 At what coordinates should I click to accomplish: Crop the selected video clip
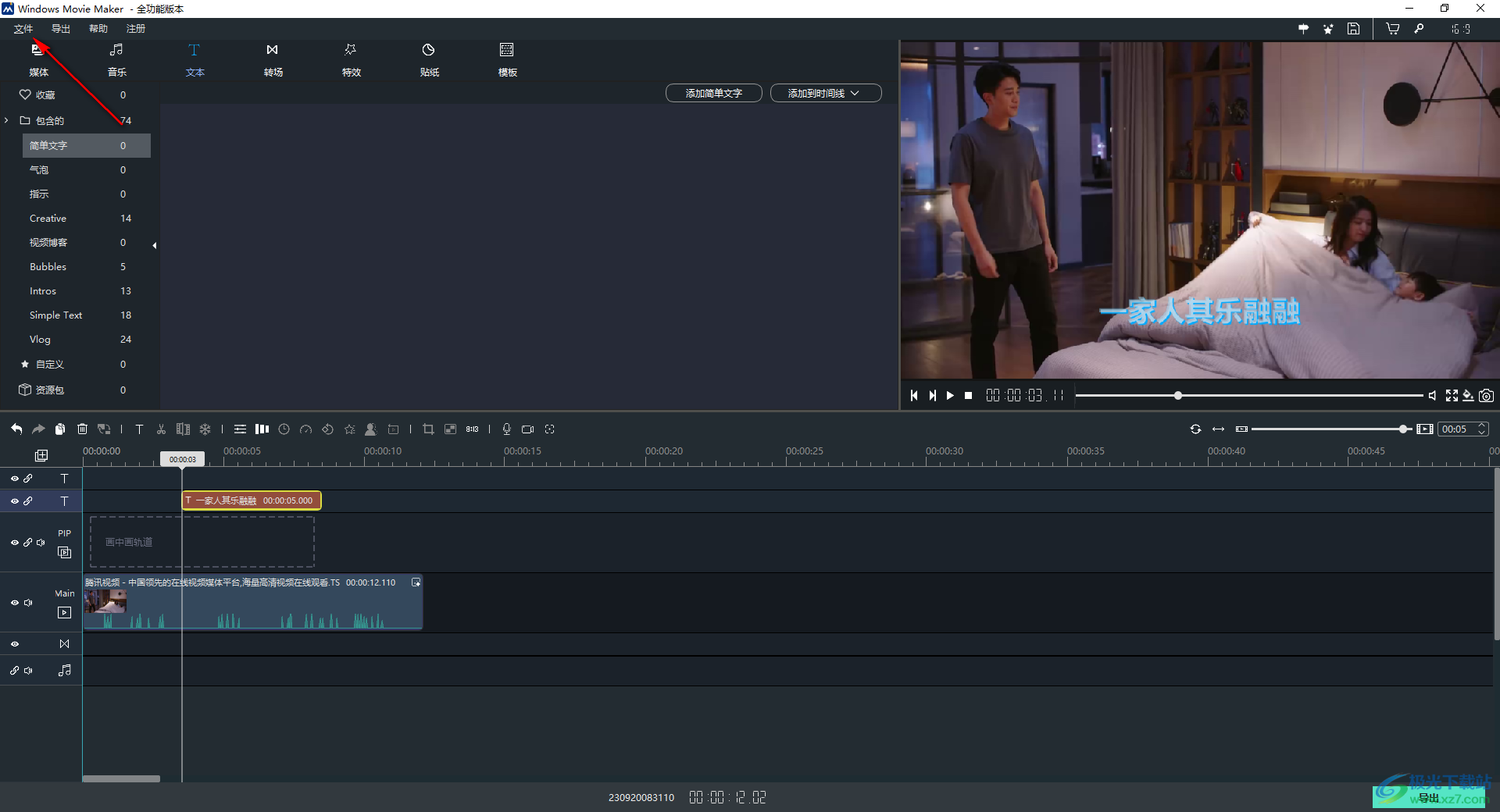[x=428, y=429]
